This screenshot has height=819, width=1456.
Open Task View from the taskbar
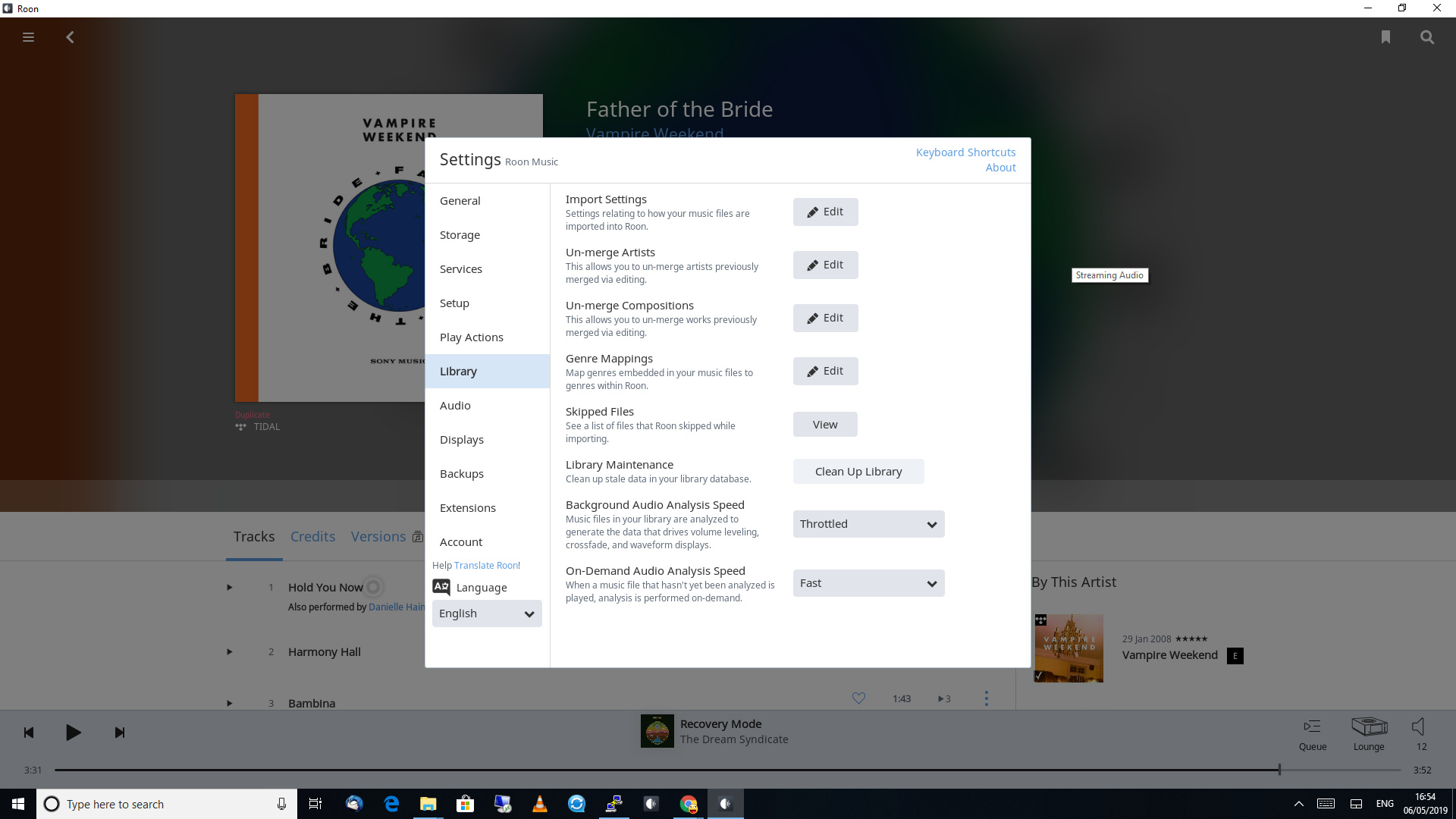point(315,804)
